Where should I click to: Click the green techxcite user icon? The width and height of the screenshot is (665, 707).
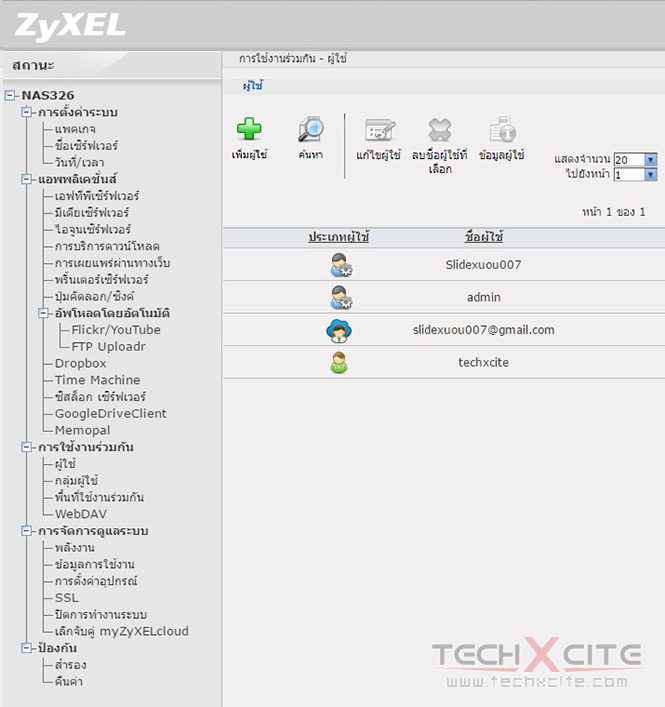pyautogui.click(x=340, y=362)
